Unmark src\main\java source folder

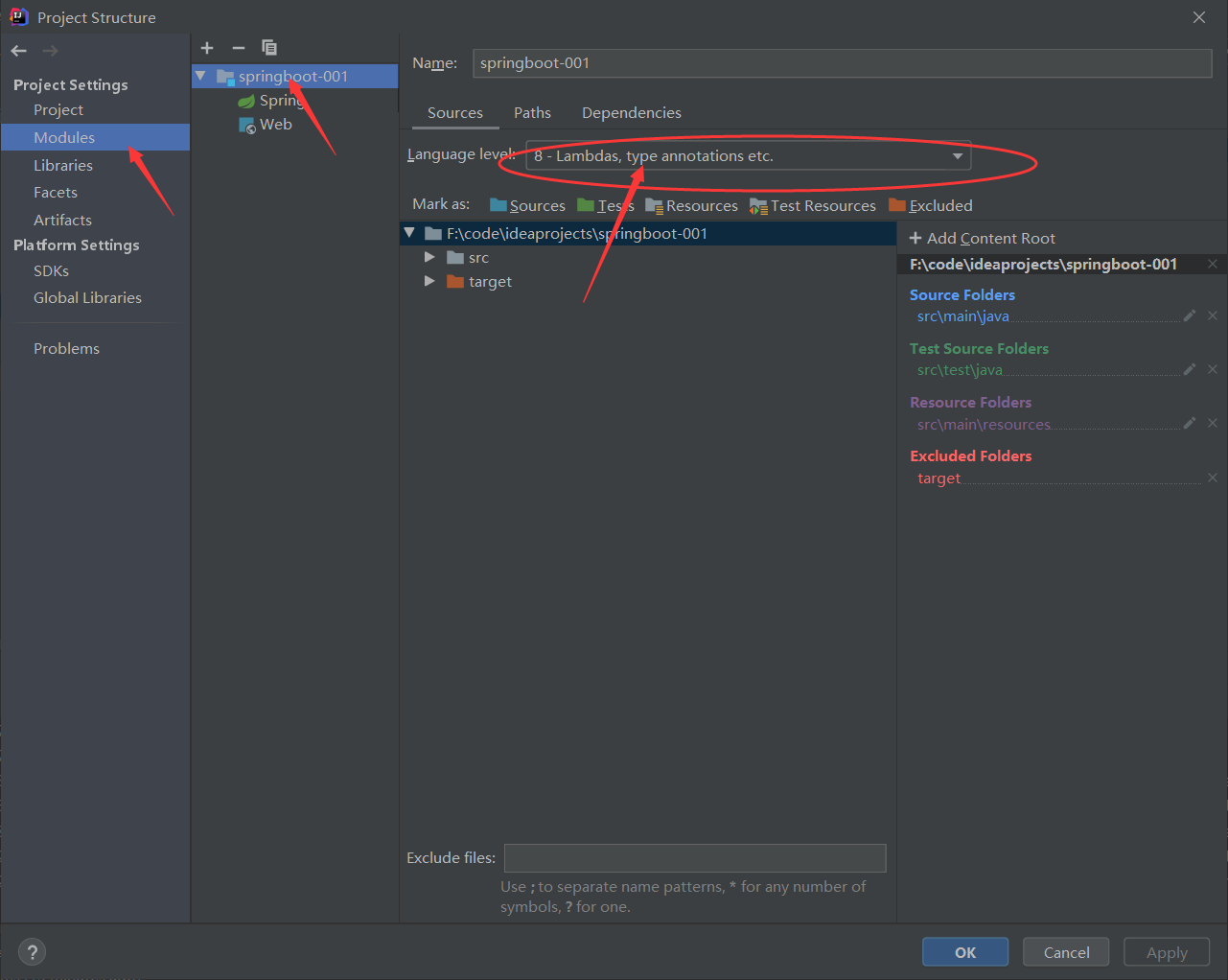(1213, 315)
